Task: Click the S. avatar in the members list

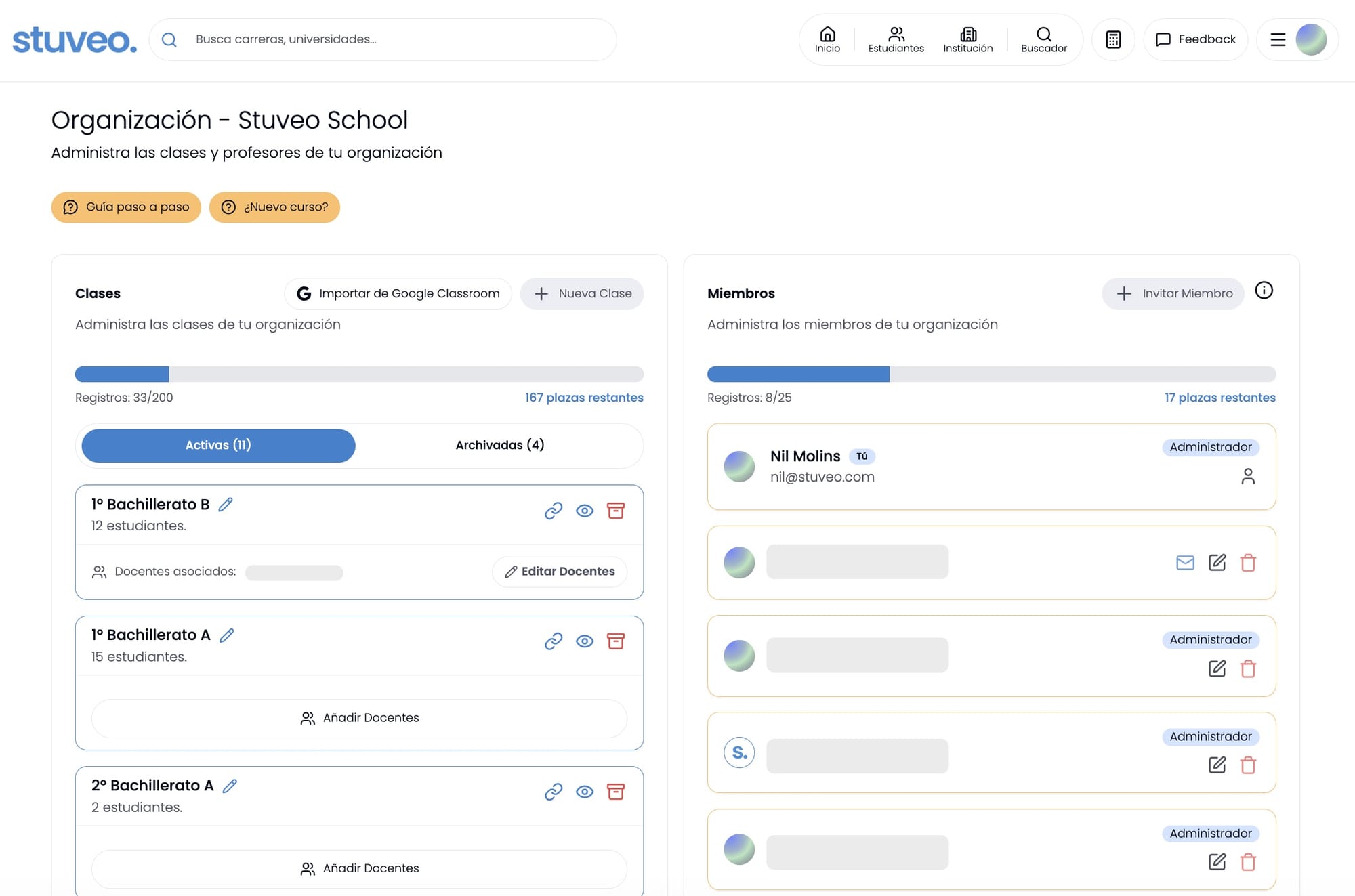Action: tap(739, 752)
